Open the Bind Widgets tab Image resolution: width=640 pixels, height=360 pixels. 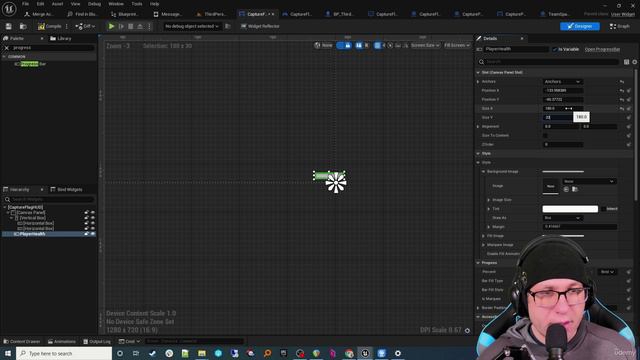(66, 189)
